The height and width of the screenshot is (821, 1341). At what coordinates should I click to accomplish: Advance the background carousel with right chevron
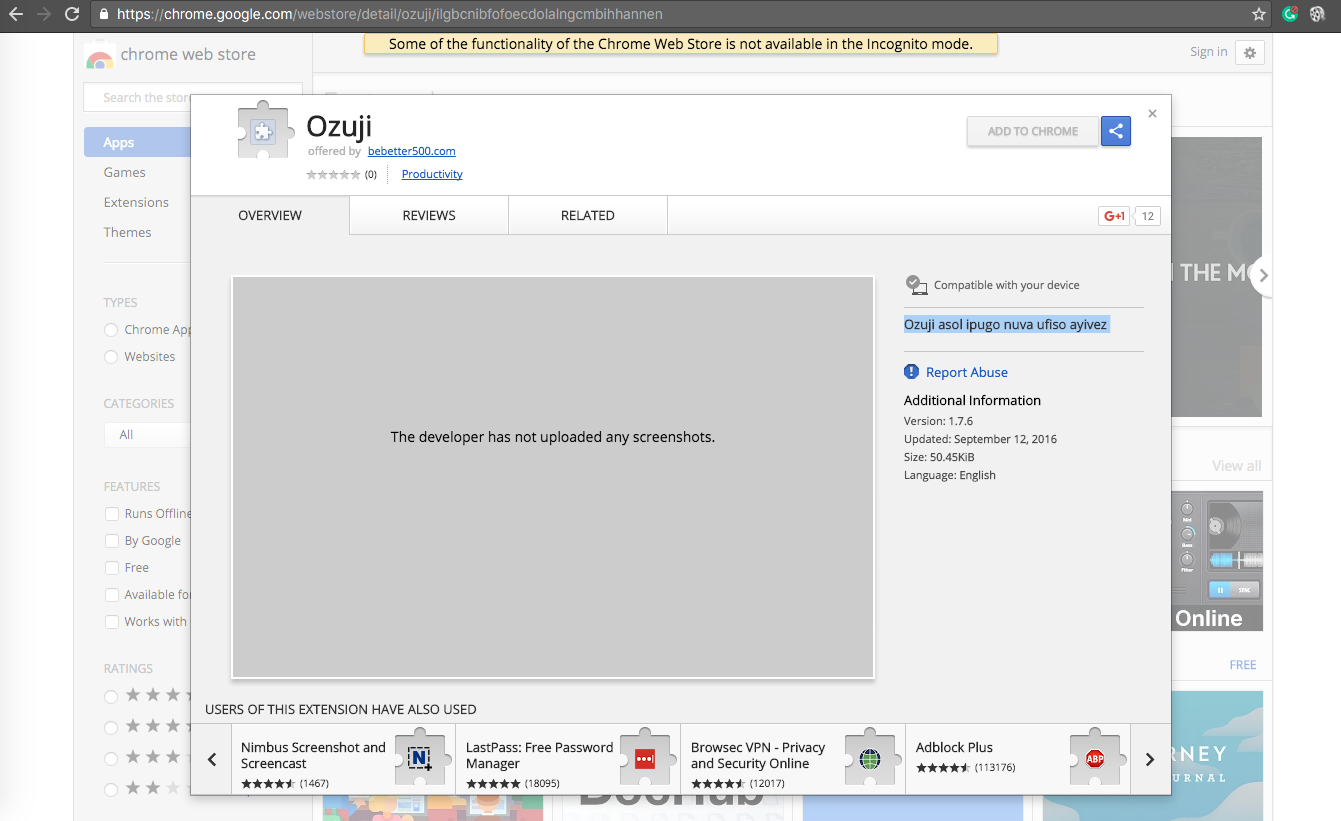pyautogui.click(x=1263, y=276)
